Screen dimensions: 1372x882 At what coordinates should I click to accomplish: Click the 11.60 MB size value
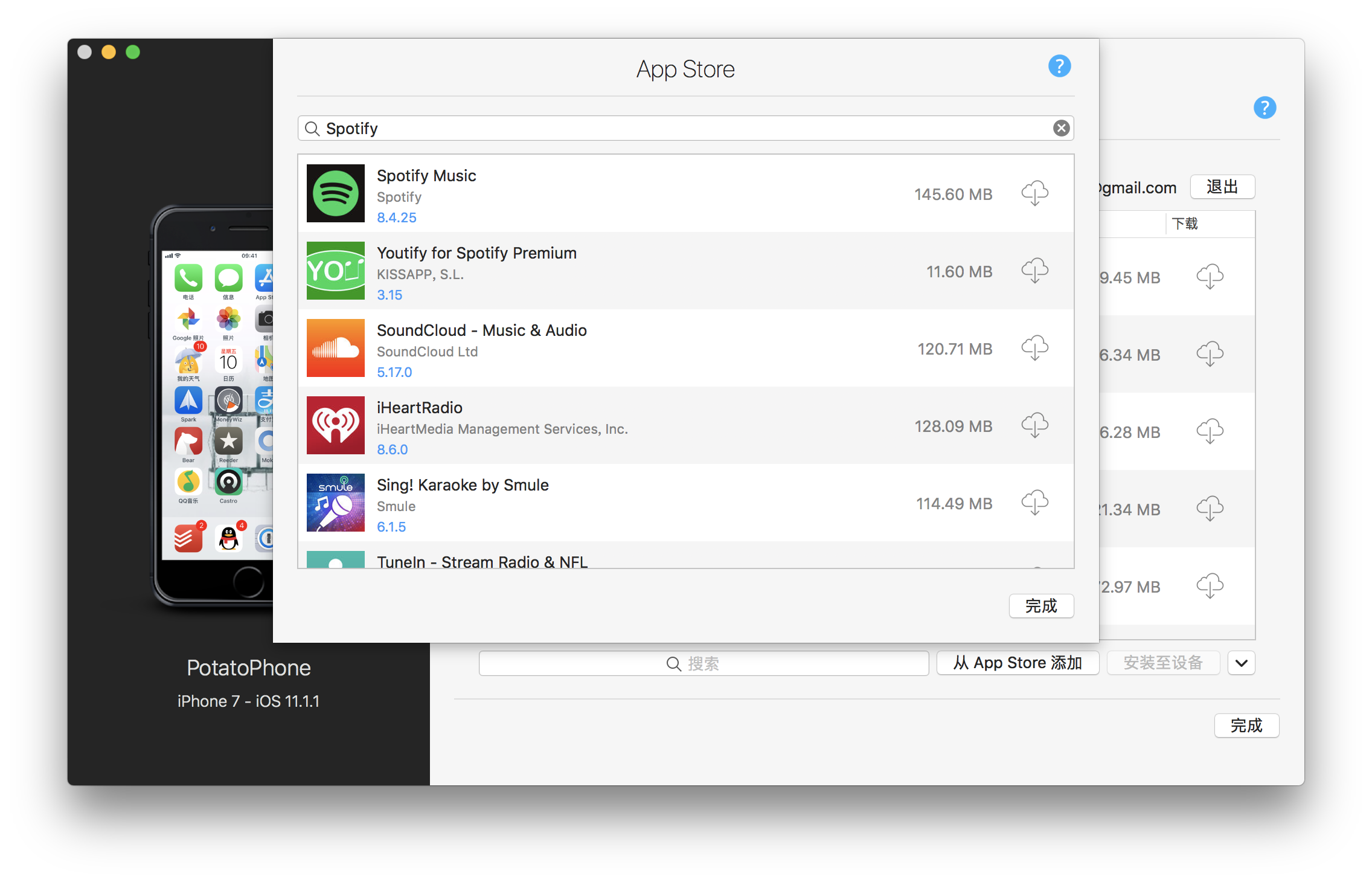[x=959, y=272]
